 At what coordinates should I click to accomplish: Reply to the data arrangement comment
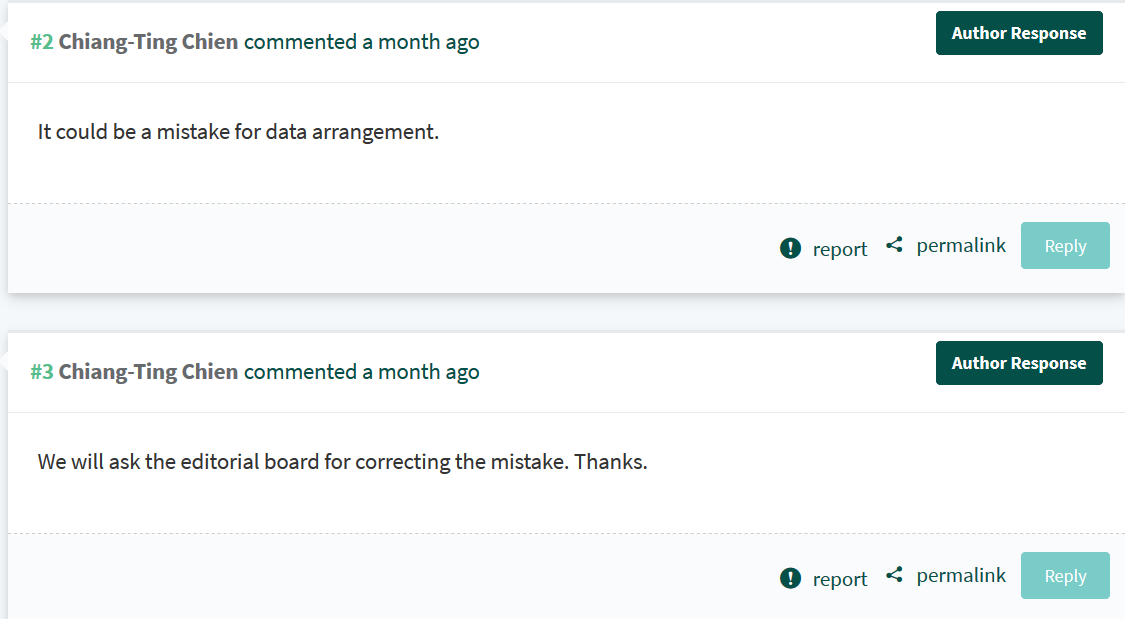1065,246
